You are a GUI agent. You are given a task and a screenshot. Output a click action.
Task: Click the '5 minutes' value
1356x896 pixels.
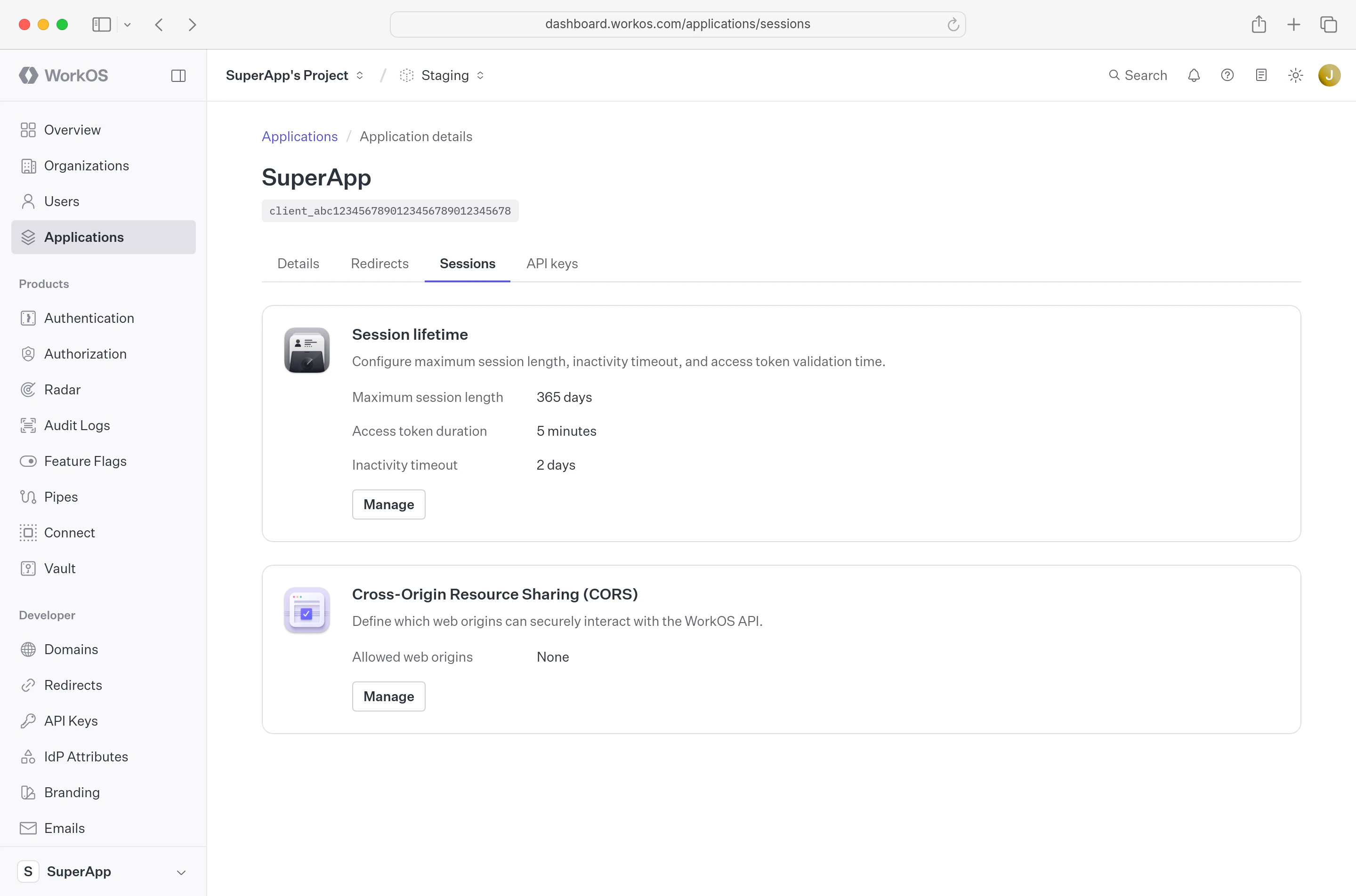tap(566, 432)
